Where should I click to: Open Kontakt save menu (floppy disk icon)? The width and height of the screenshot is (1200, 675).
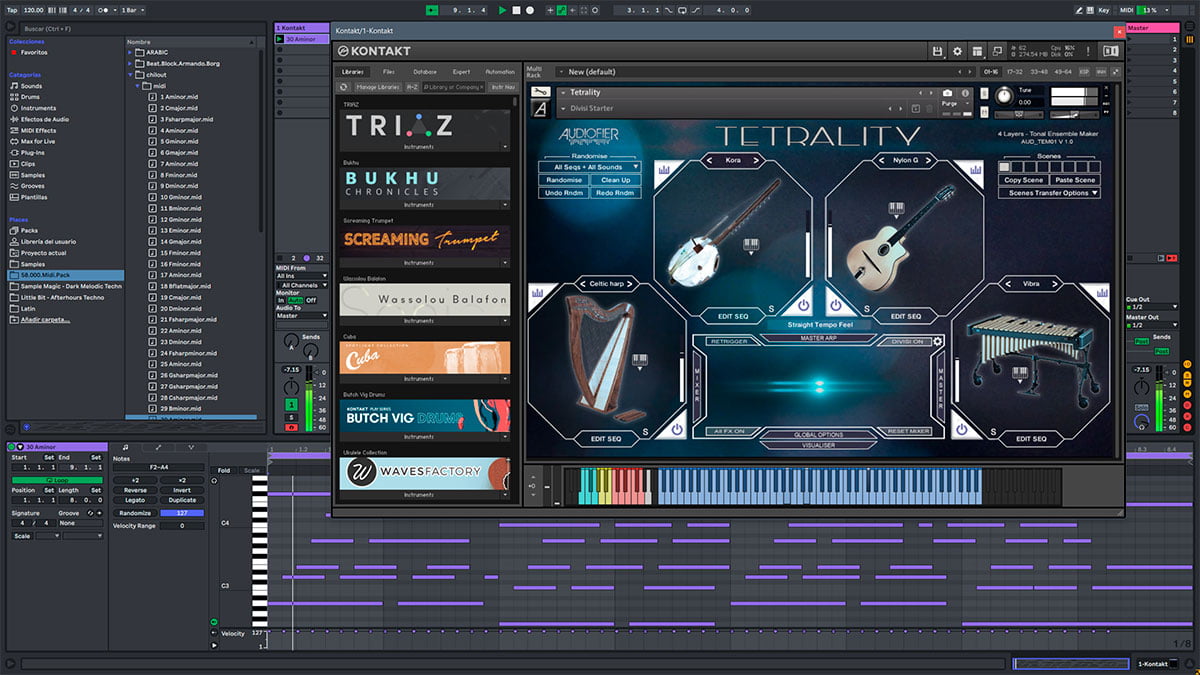click(x=937, y=51)
